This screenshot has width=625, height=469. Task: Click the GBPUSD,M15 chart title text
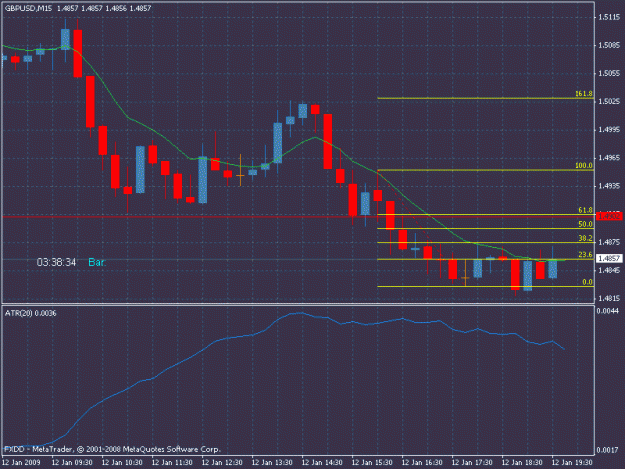click(28, 8)
